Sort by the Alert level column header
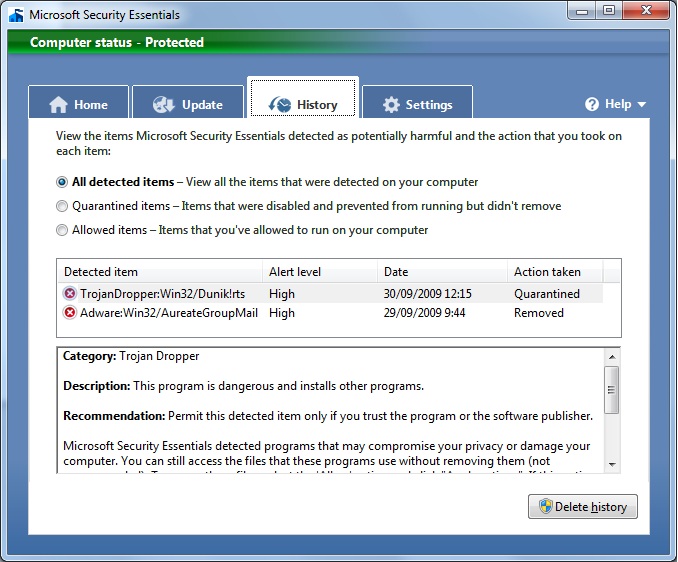The image size is (678, 562). tap(320, 272)
